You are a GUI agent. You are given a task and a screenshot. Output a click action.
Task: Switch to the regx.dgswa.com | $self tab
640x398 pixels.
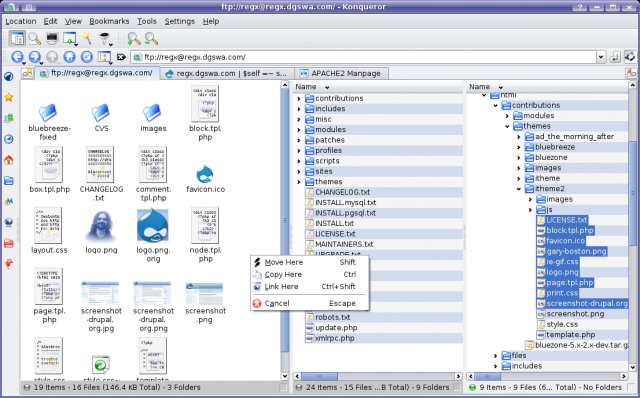click(x=227, y=73)
